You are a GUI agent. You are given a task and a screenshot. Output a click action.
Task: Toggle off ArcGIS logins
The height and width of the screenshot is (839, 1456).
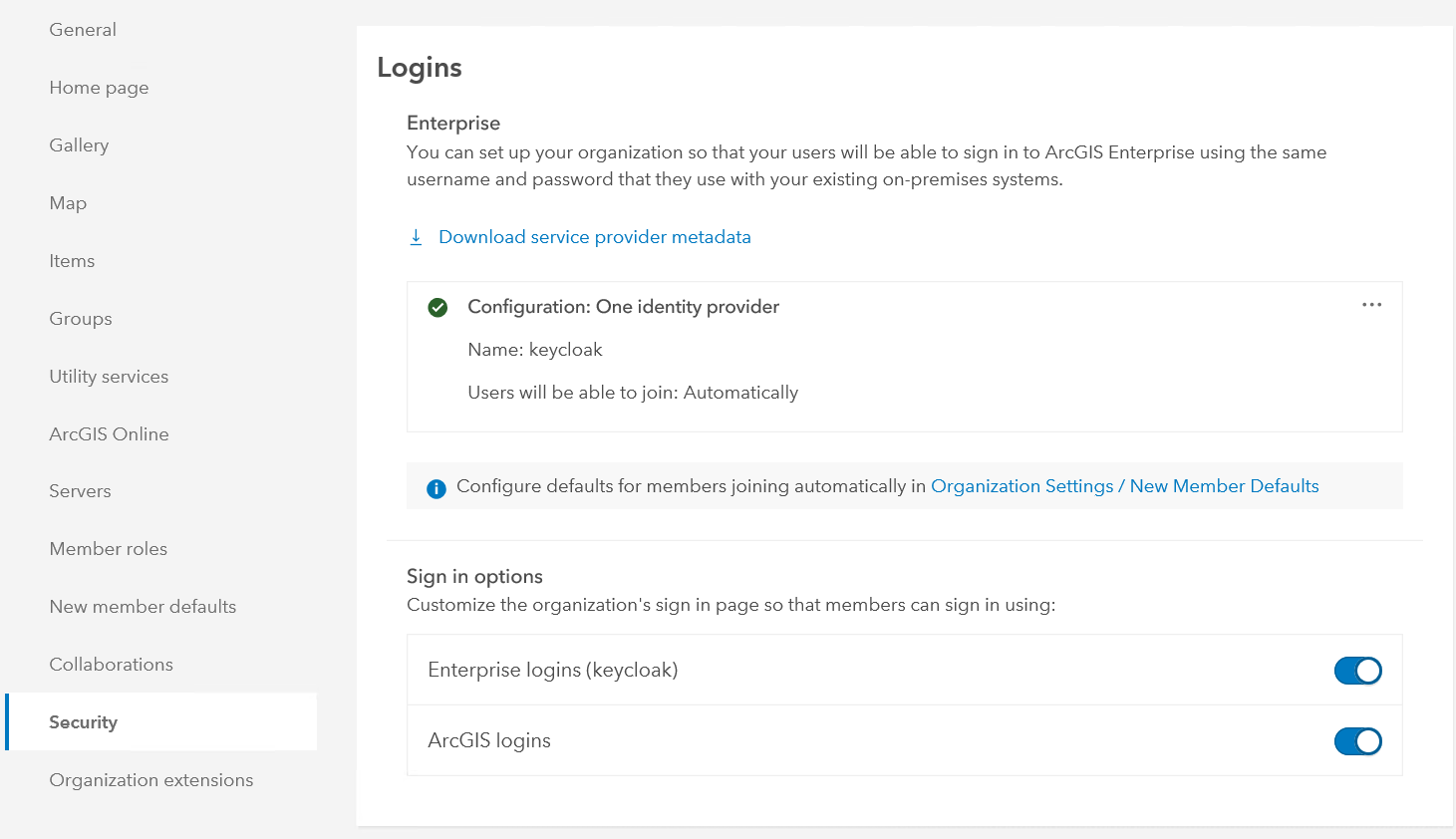(1357, 740)
